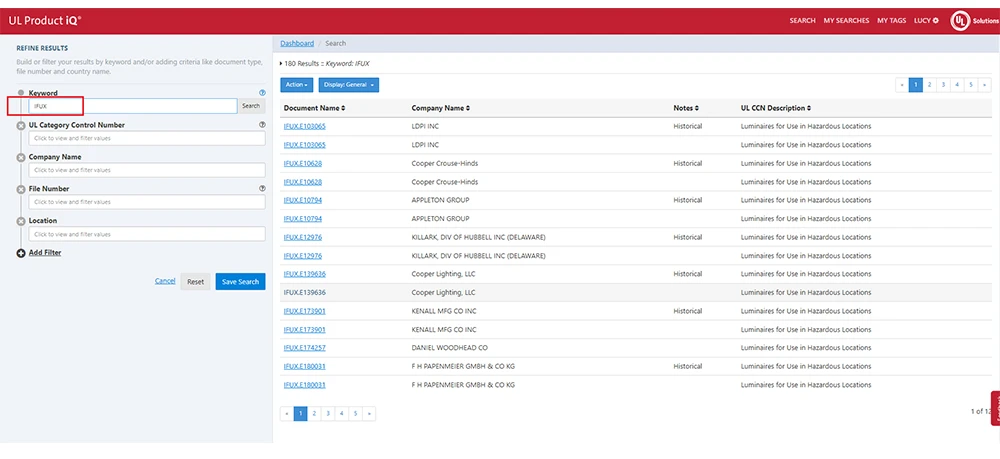Go to previous page in bottom pagination
The width and height of the screenshot is (1000, 459).
[287, 414]
